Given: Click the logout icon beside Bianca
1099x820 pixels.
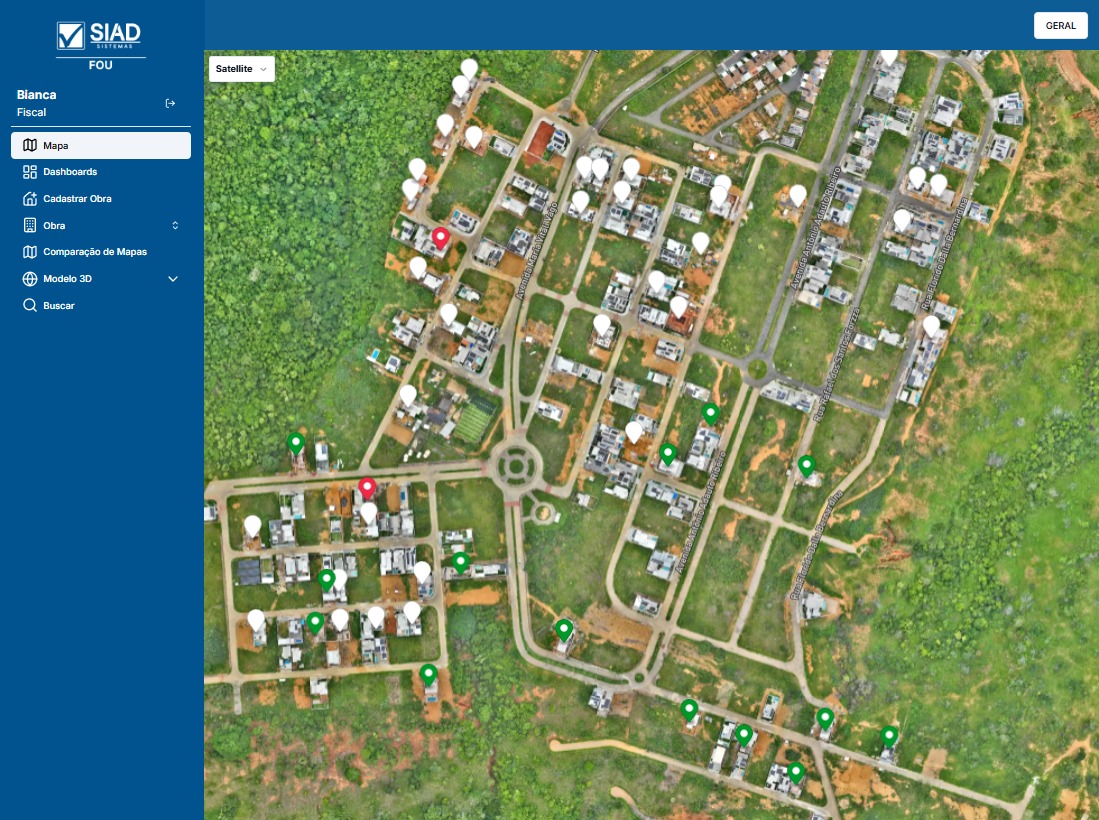Looking at the screenshot, I should tap(170, 103).
